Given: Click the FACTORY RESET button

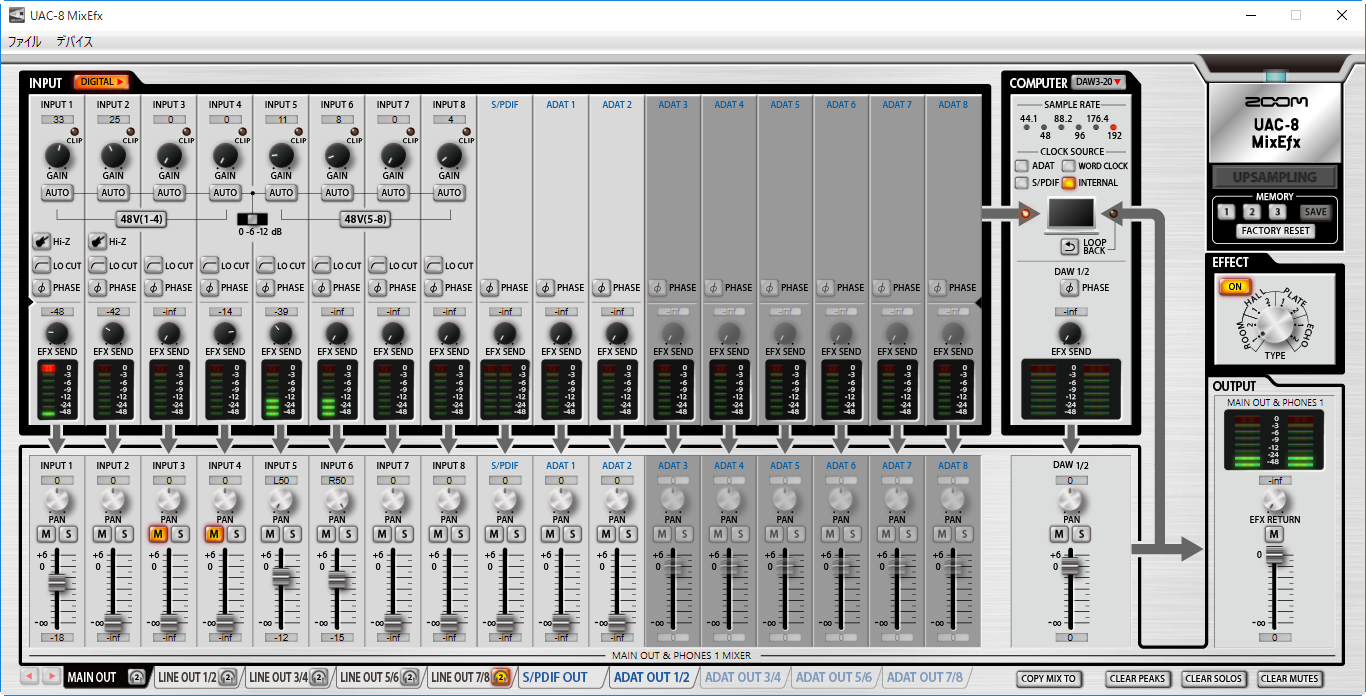Looking at the screenshot, I should click(1275, 231).
